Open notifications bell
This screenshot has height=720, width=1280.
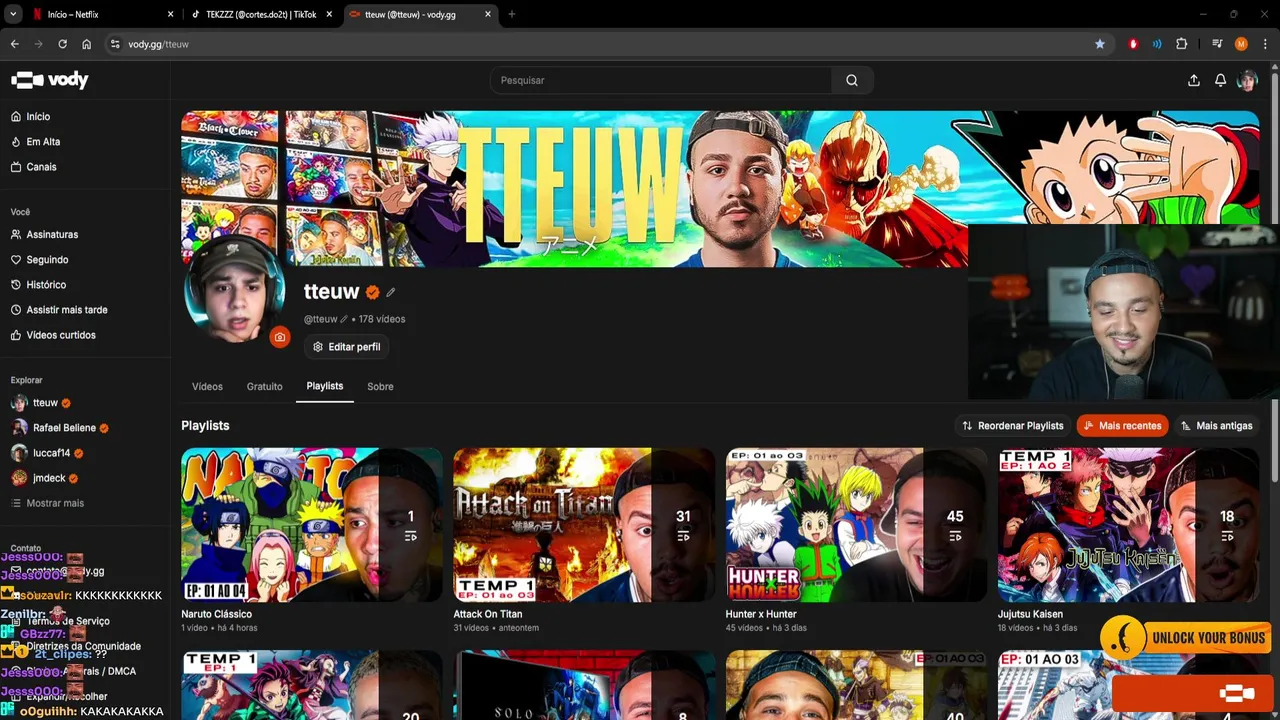[x=1221, y=81]
